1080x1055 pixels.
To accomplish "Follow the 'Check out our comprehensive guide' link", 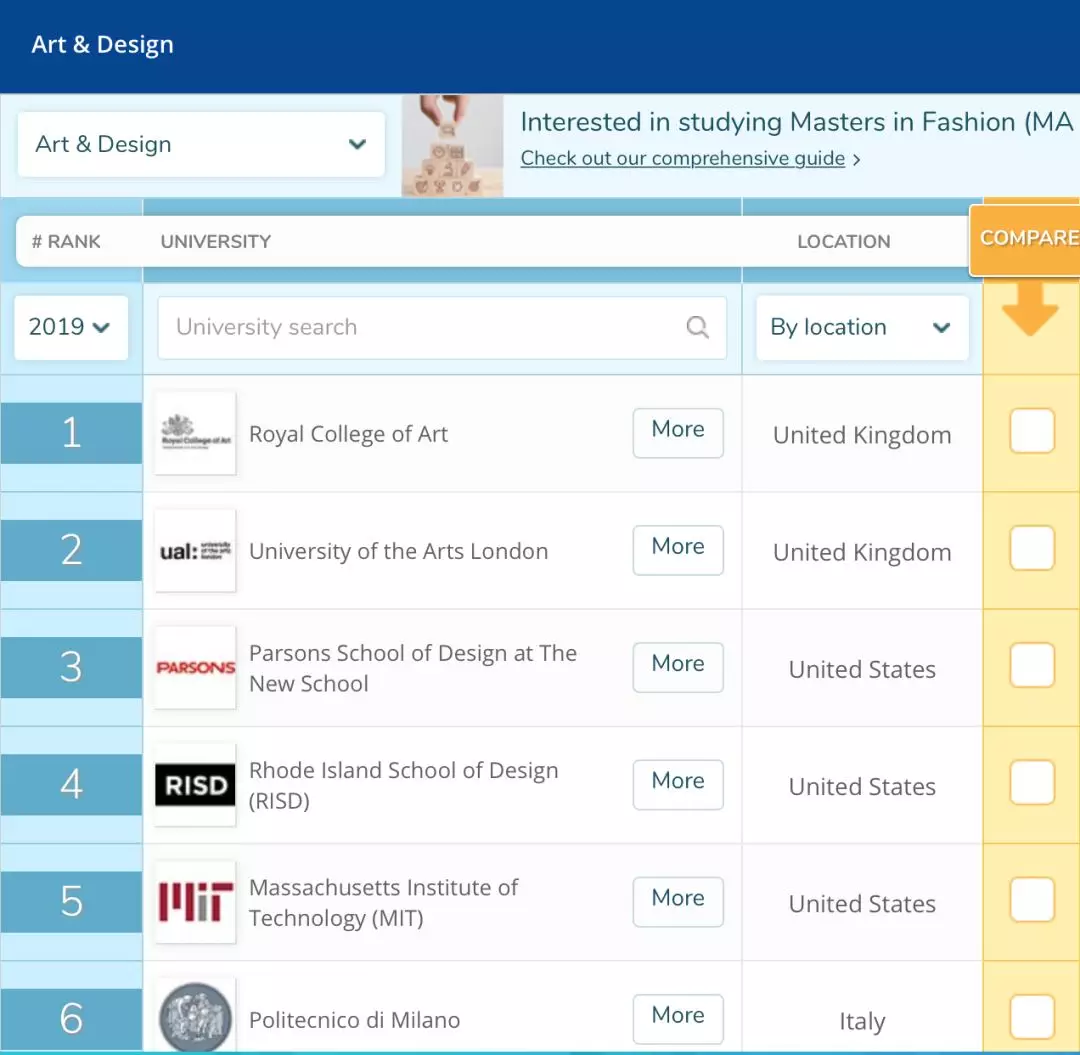I will (x=683, y=159).
